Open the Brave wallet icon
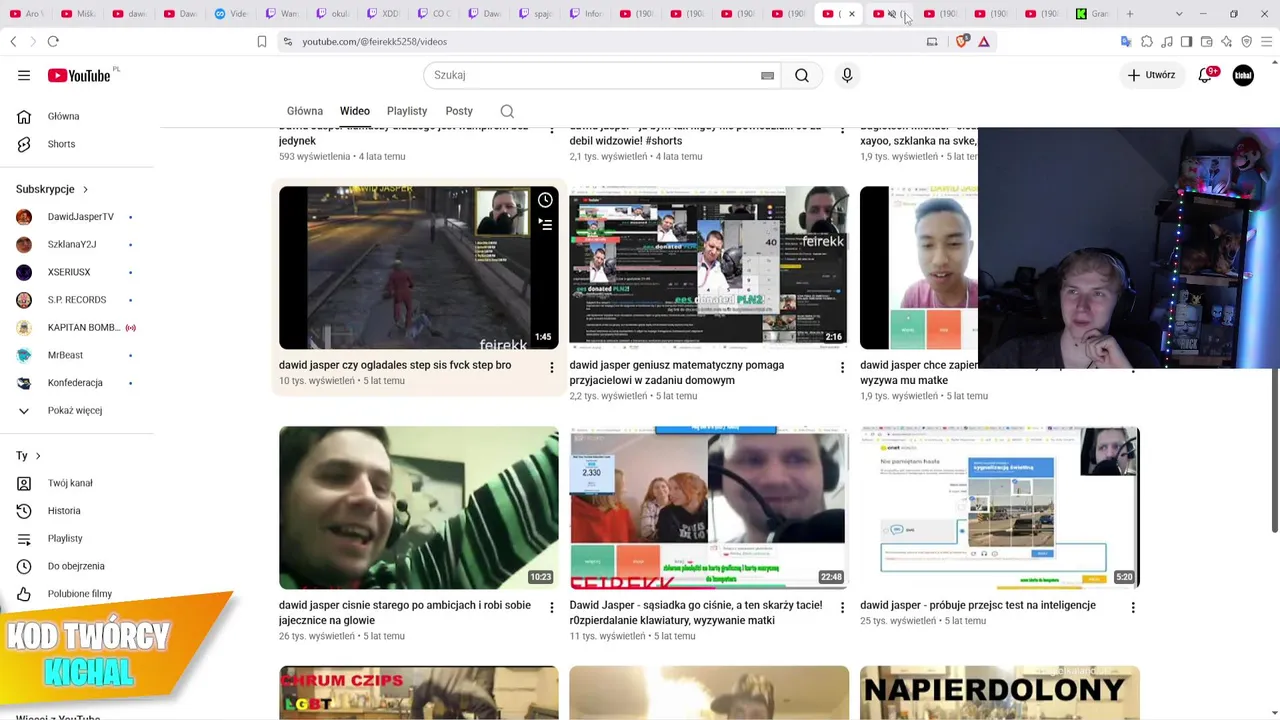The width and height of the screenshot is (1280, 720). coord(1206,41)
